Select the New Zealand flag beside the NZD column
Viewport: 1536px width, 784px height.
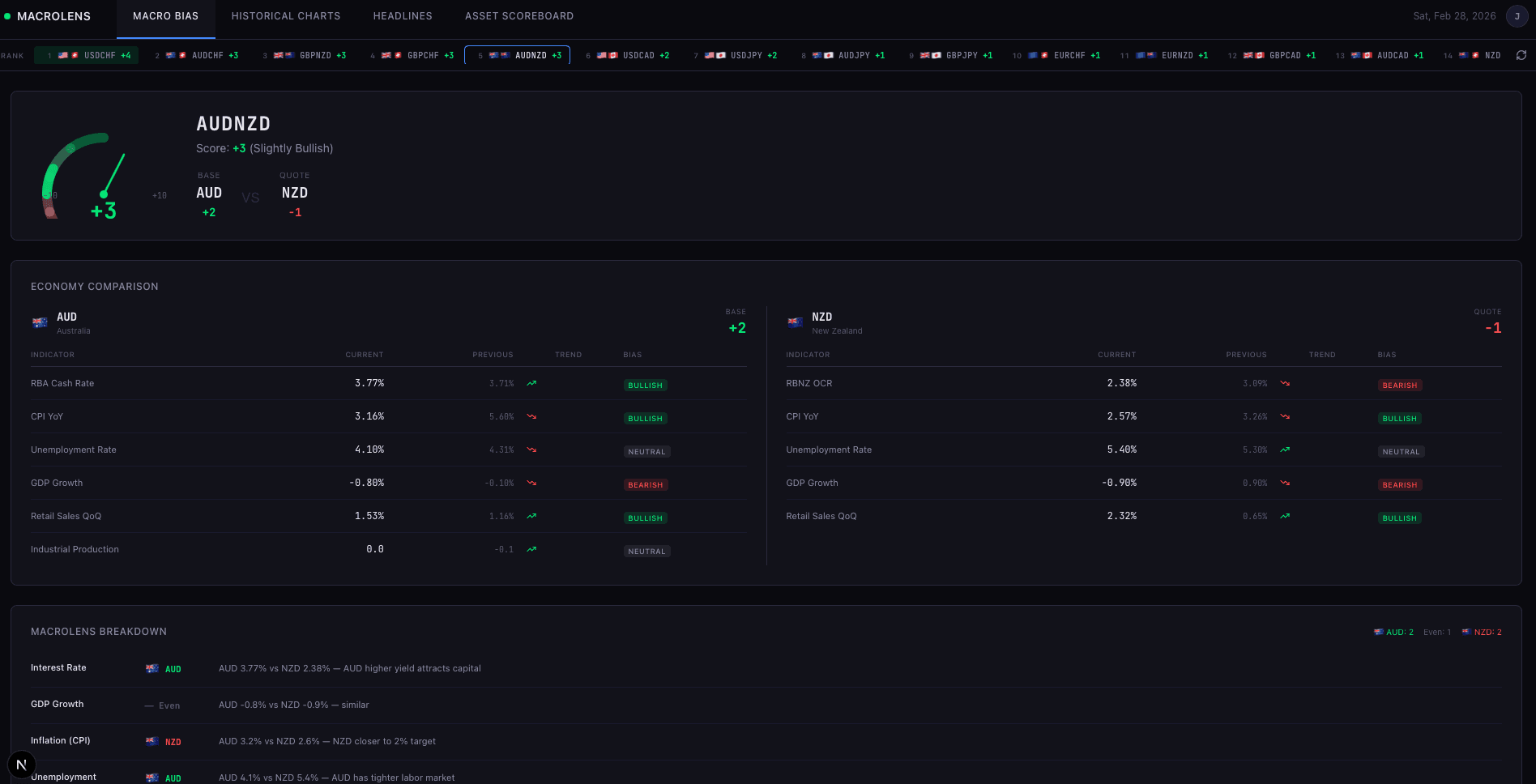795,322
